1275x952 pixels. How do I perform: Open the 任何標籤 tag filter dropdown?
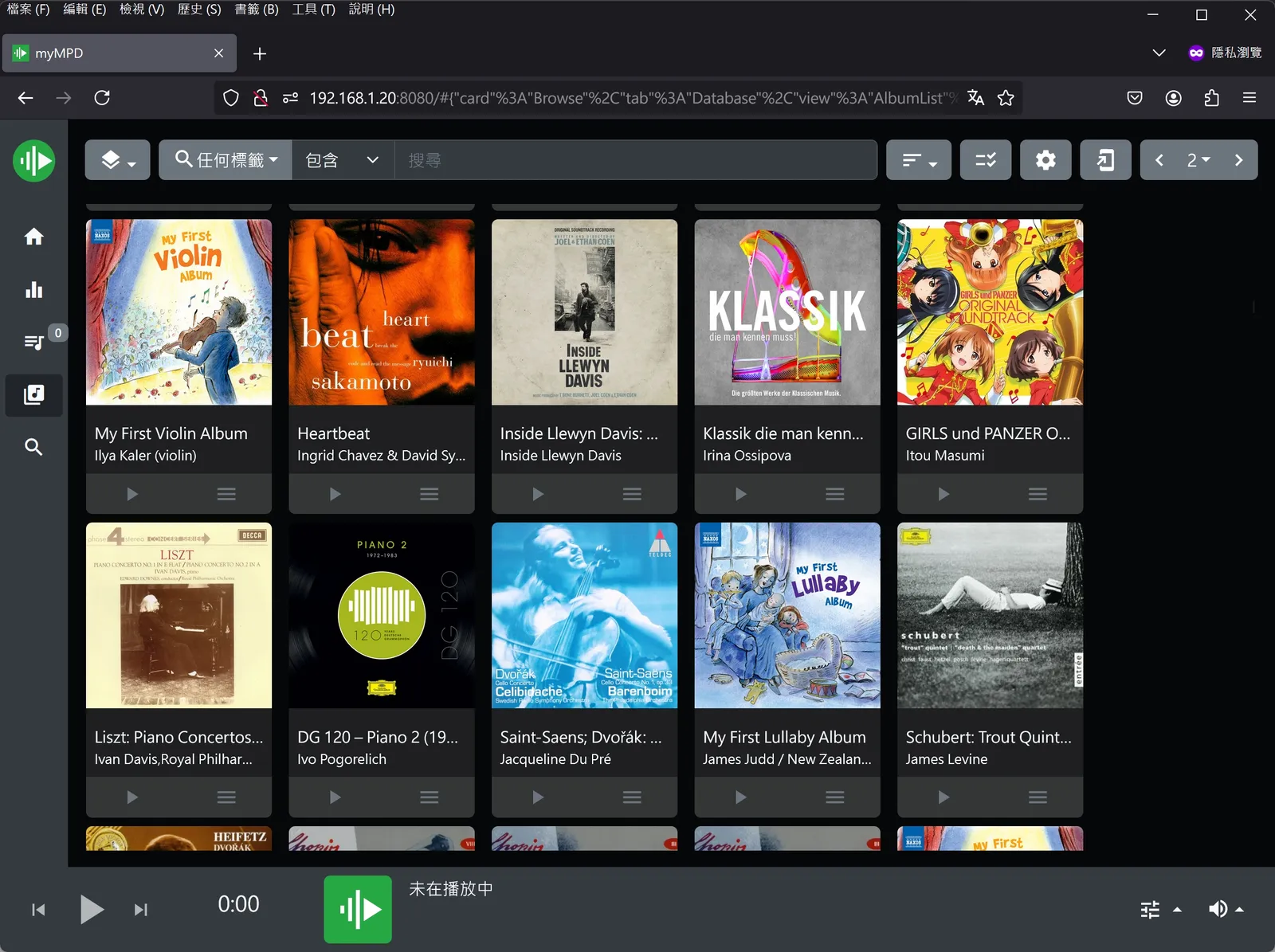(x=226, y=160)
